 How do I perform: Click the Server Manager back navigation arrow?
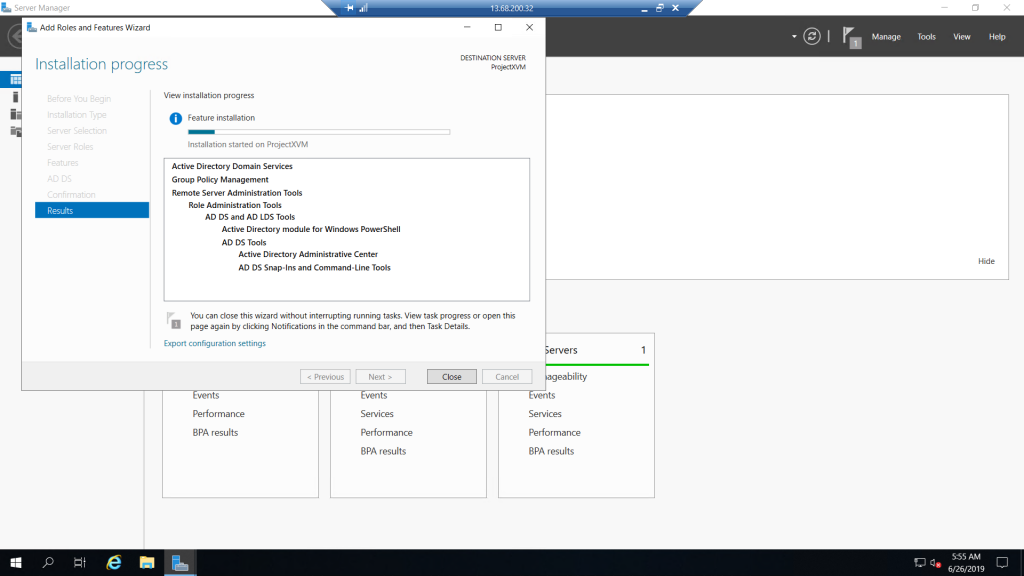pos(14,37)
